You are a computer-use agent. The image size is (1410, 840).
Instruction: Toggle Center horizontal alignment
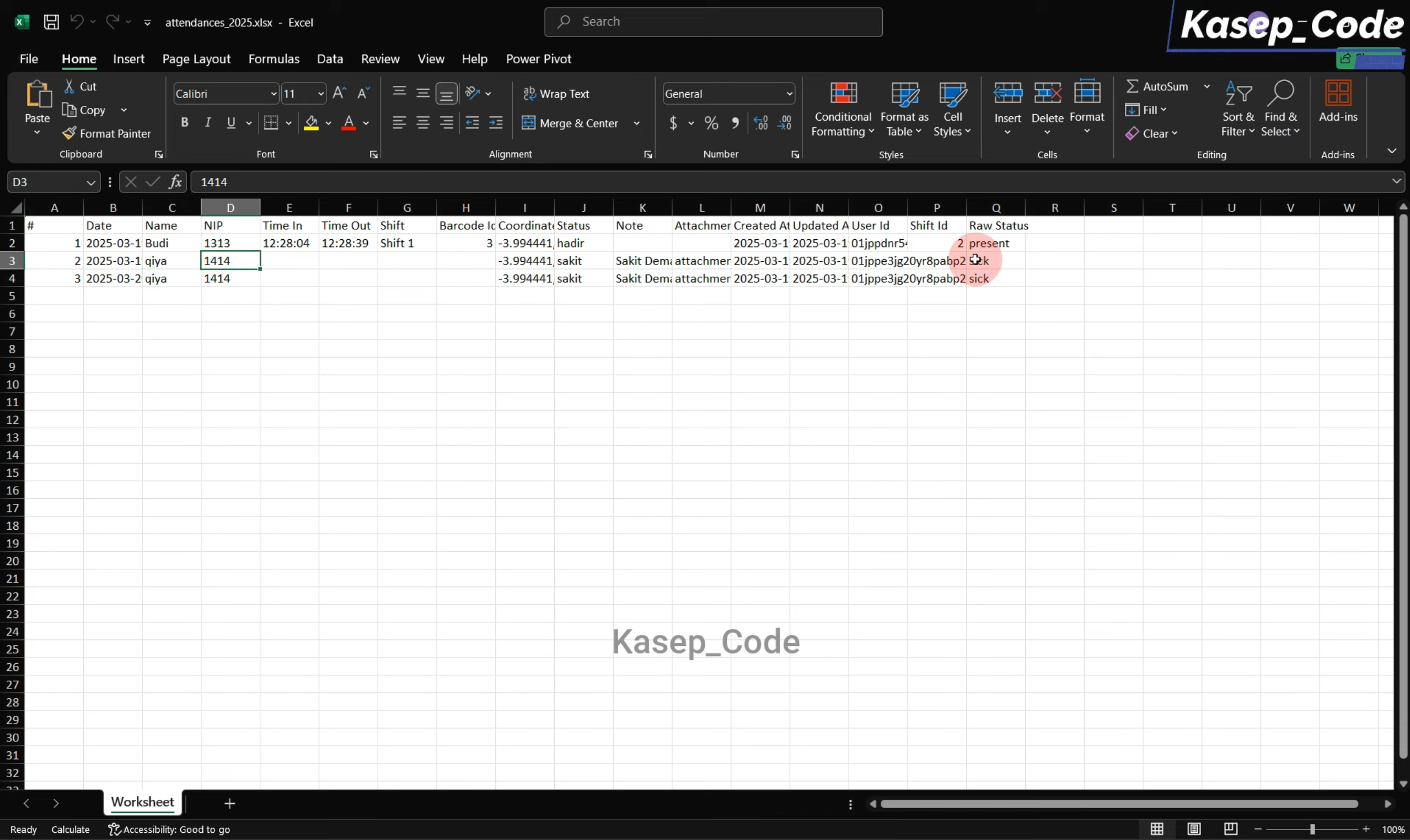(x=422, y=122)
